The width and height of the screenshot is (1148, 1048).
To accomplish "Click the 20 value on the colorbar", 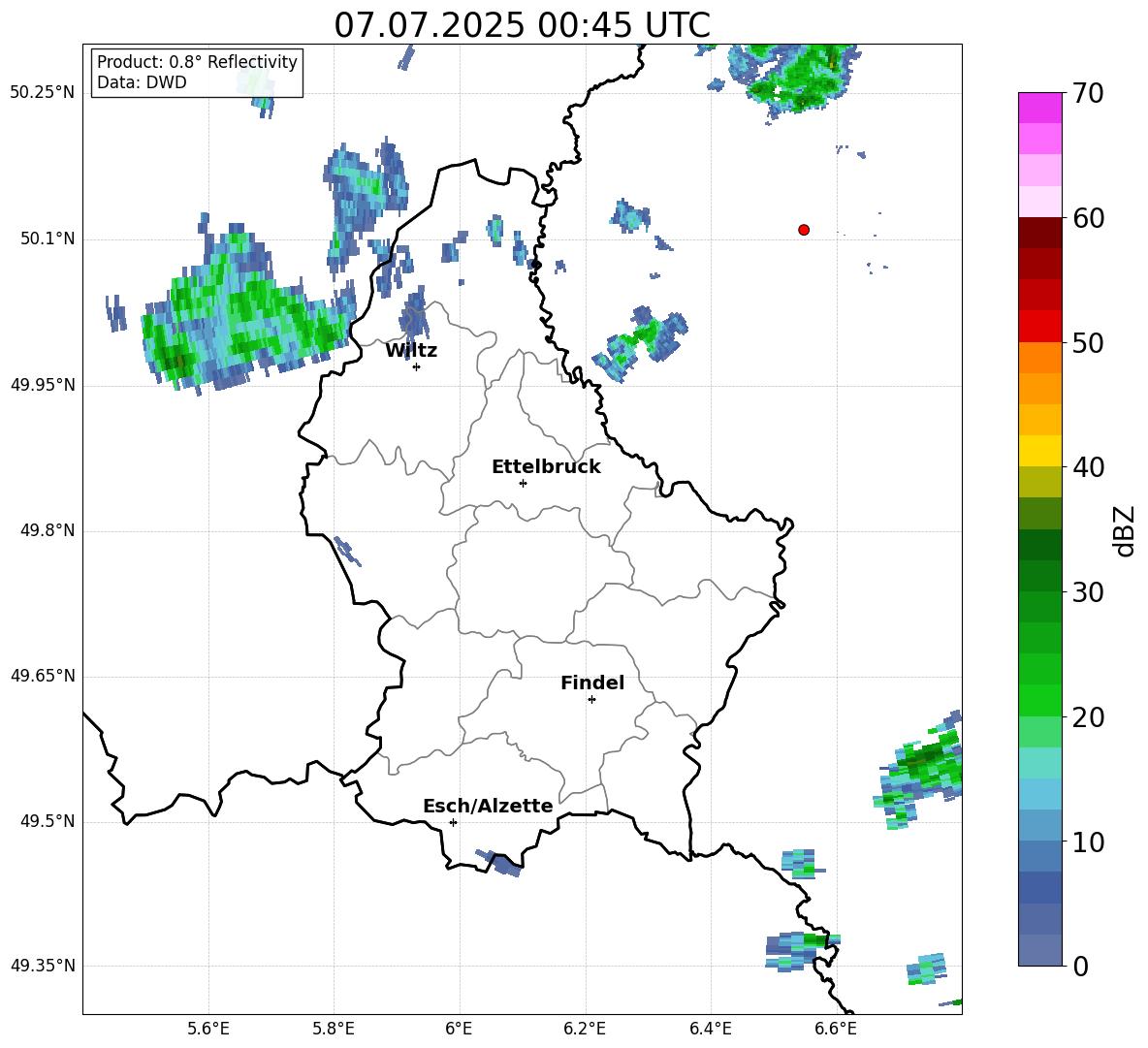I will 1088,717.
